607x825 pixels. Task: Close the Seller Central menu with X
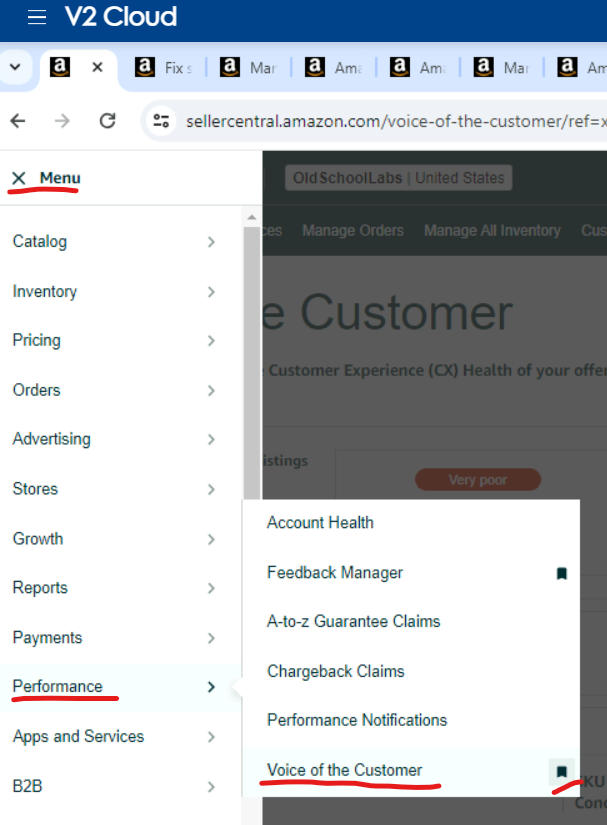point(18,178)
